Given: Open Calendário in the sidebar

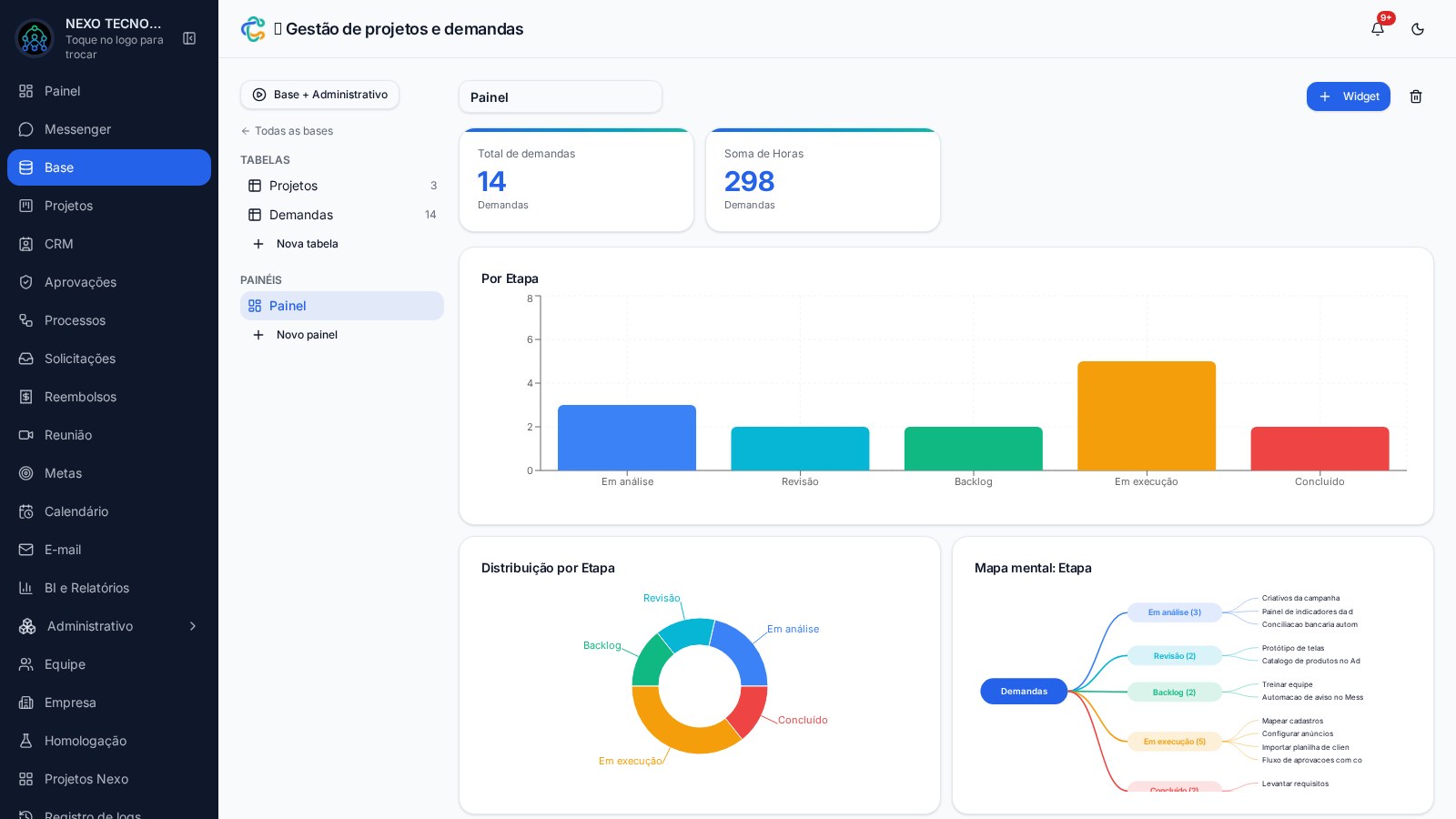Looking at the screenshot, I should (x=109, y=511).
